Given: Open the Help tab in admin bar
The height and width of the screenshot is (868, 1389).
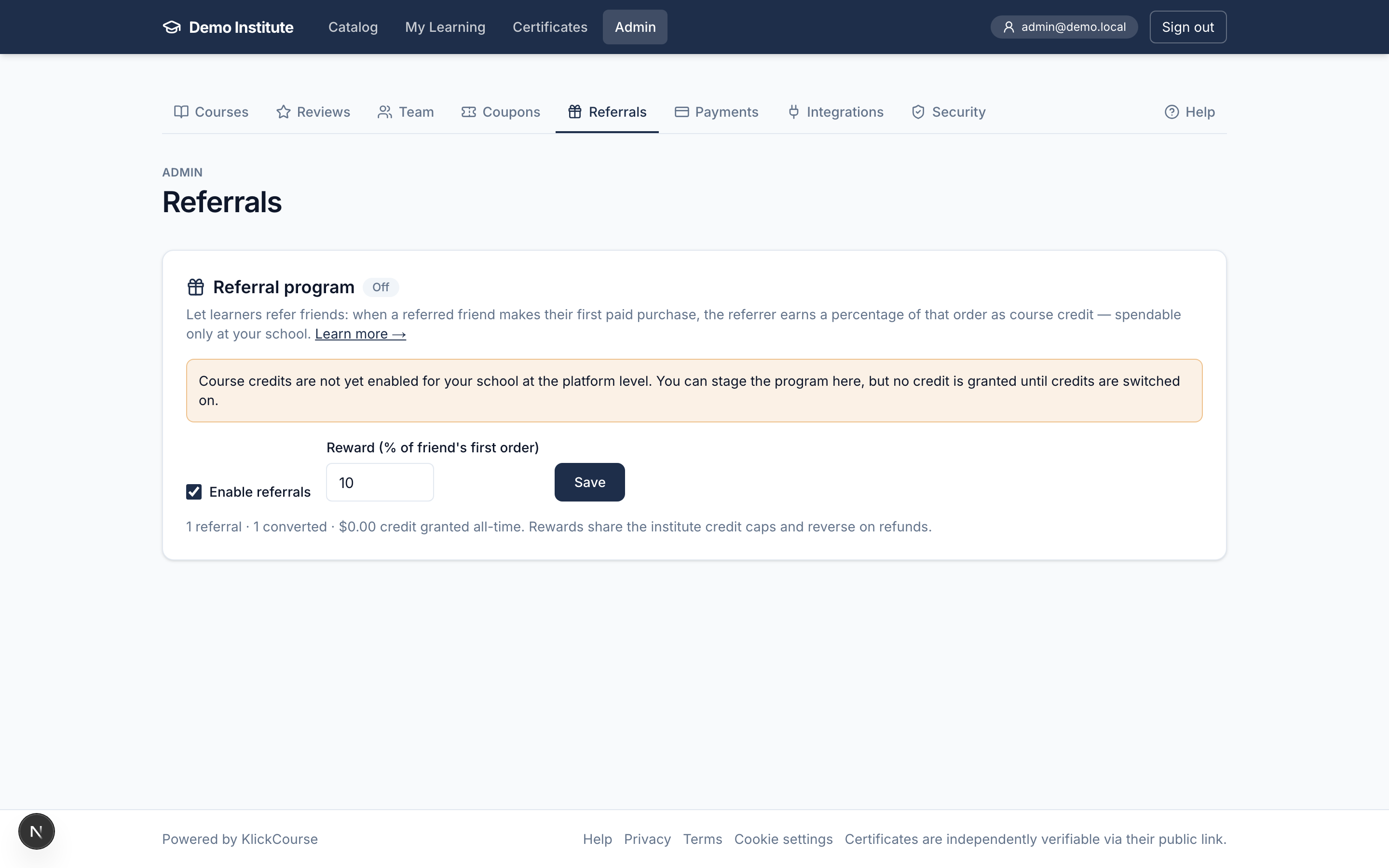Looking at the screenshot, I should tap(1190, 112).
